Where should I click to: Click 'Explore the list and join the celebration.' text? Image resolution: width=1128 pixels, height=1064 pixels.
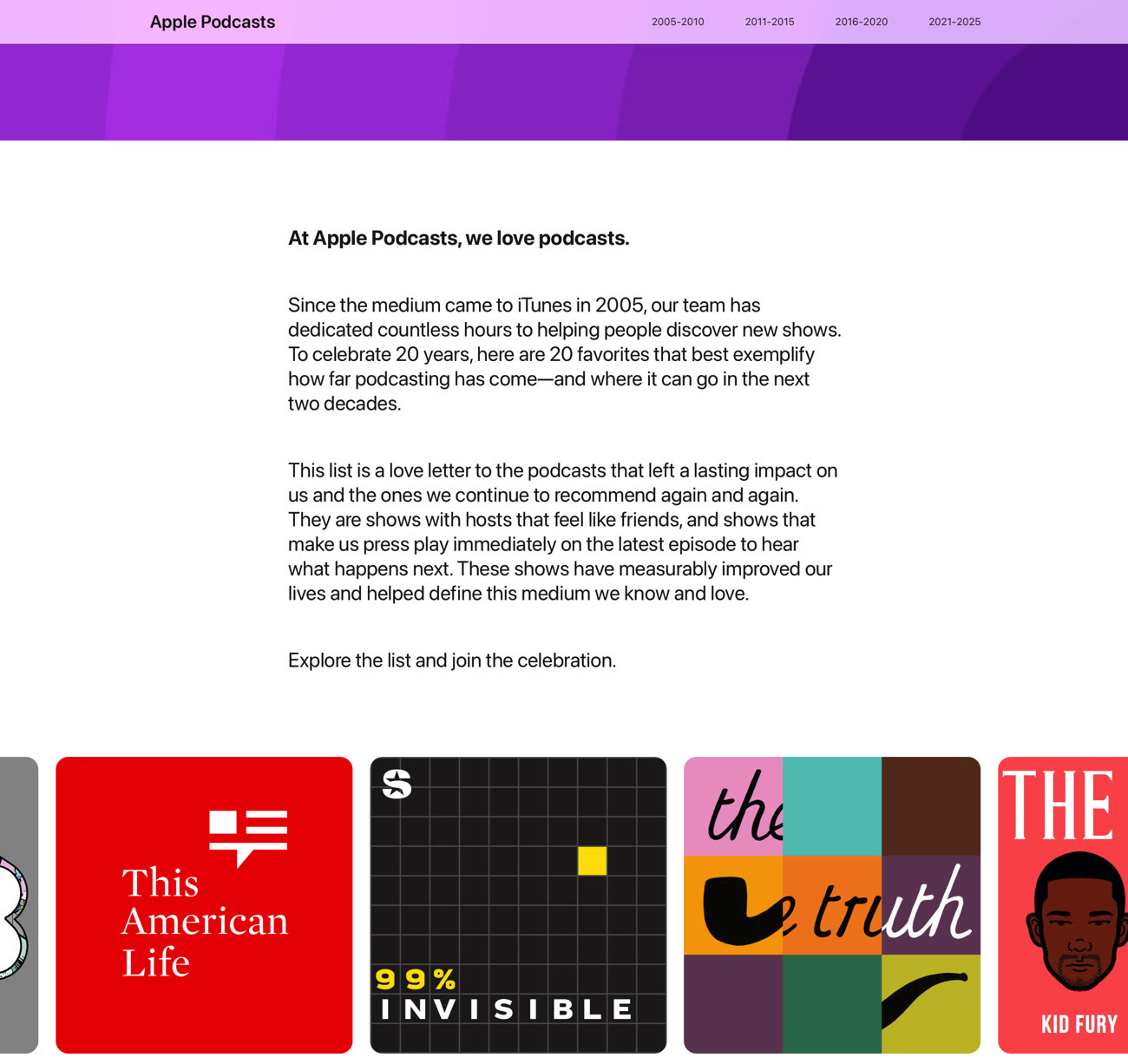click(x=452, y=660)
